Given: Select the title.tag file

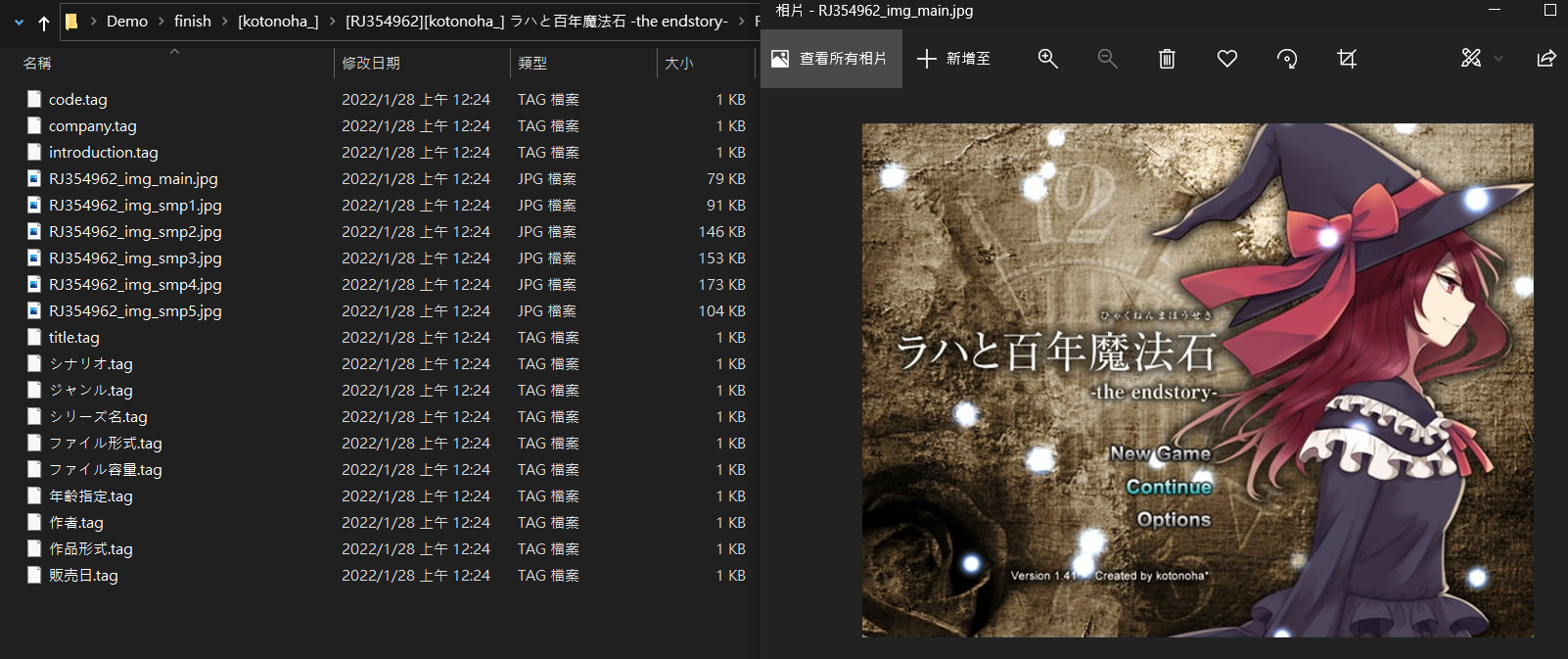Looking at the screenshot, I should [74, 337].
